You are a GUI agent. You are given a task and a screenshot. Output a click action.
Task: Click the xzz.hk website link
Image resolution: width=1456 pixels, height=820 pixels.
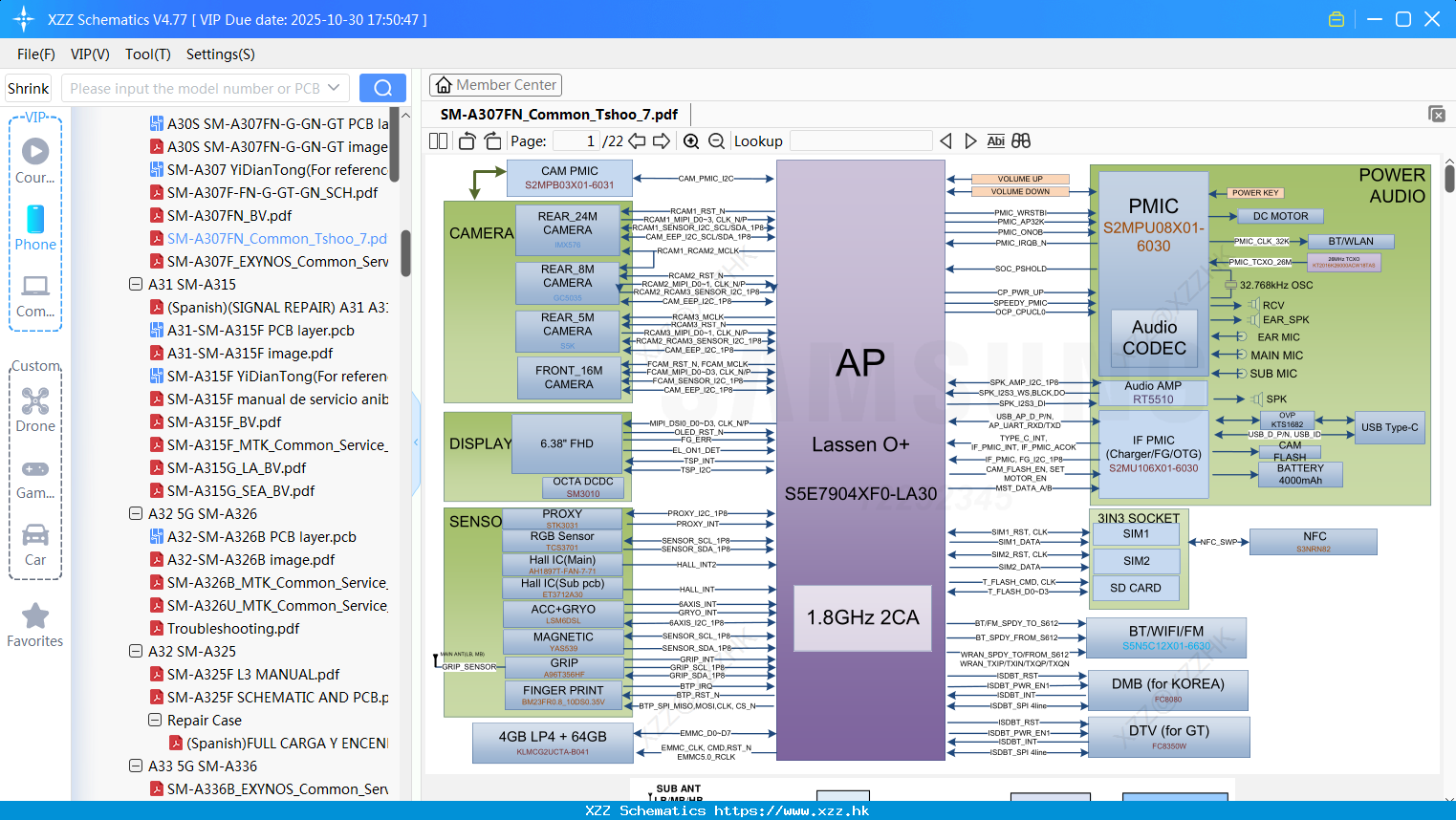click(792, 810)
